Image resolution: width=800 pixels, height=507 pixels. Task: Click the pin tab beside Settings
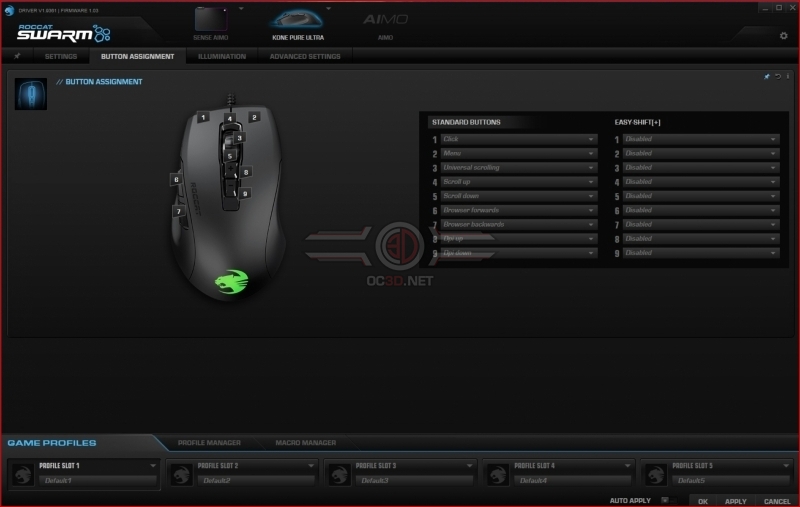click(17, 56)
